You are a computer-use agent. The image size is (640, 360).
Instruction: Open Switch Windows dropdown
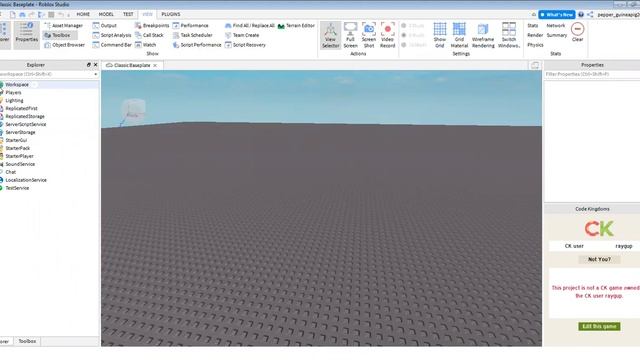(509, 36)
